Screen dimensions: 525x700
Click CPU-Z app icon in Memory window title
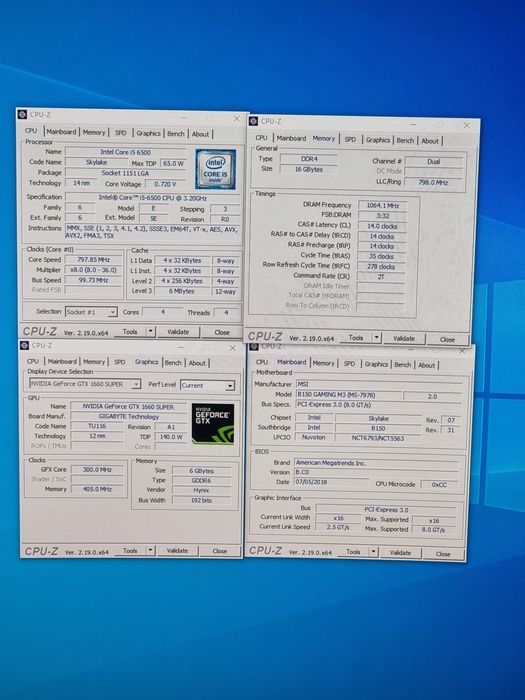[254, 121]
